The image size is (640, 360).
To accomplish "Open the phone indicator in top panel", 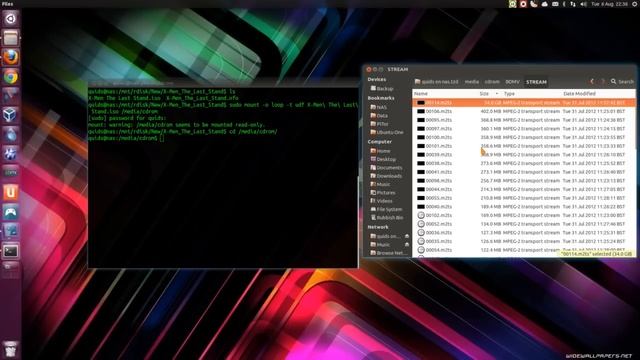I will pos(534,4).
